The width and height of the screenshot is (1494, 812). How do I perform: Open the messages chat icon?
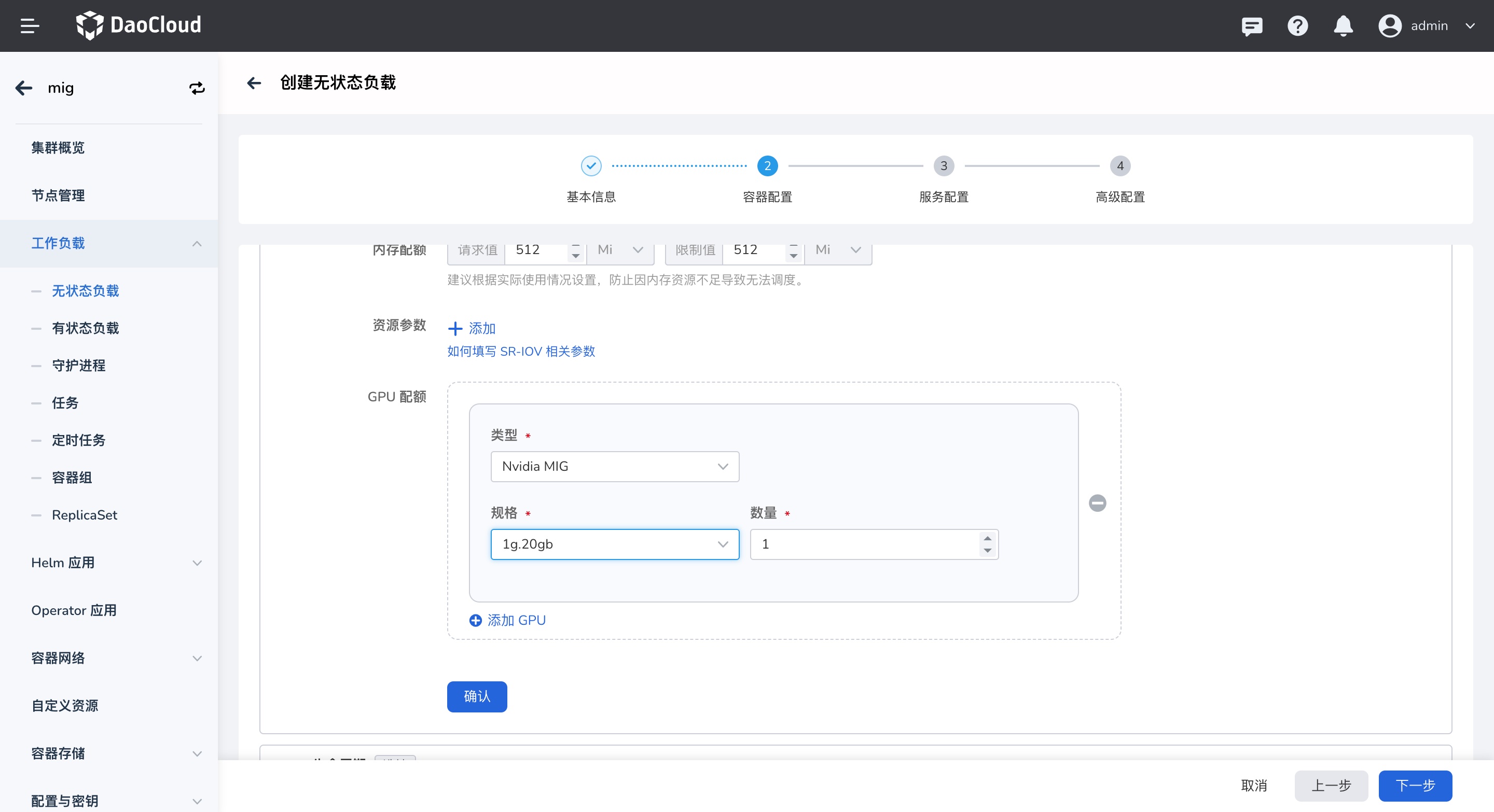(1252, 26)
